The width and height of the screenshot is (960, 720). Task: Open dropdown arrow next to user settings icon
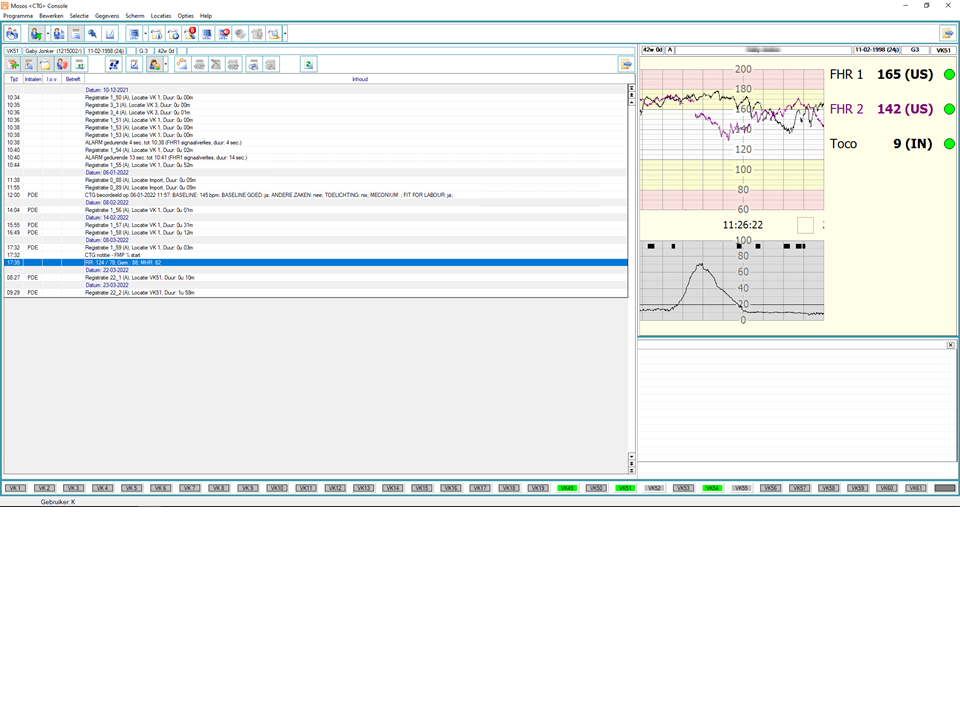click(165, 64)
